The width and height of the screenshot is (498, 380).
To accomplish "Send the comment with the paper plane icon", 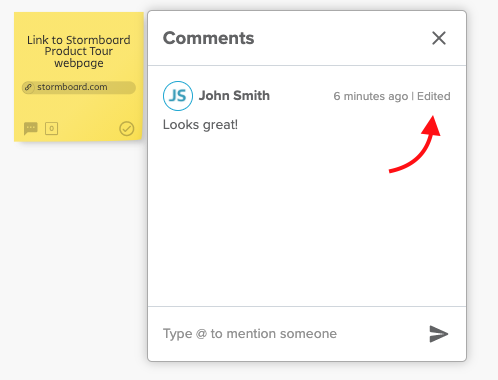I will (x=439, y=334).
